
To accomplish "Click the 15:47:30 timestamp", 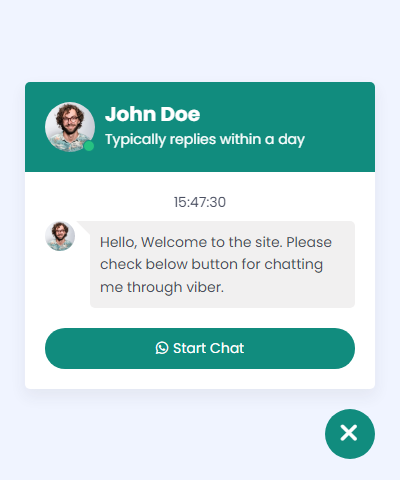I will pos(200,202).
